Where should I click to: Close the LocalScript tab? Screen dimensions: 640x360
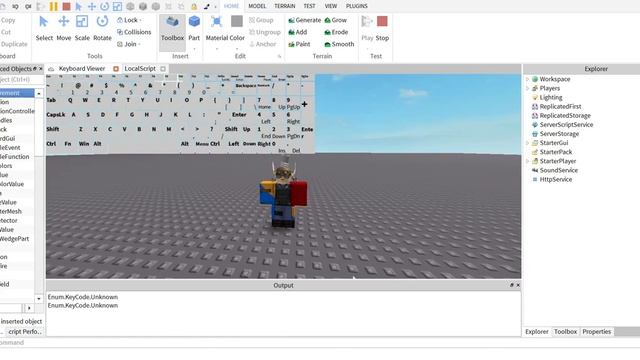point(163,69)
